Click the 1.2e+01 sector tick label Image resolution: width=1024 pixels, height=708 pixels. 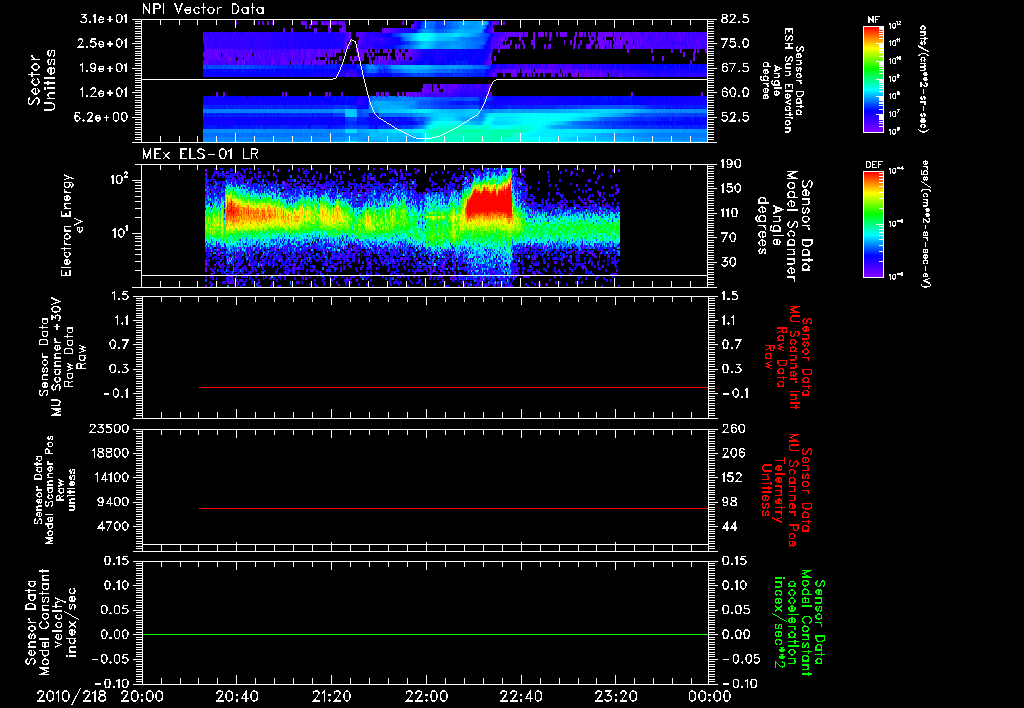[x=104, y=93]
